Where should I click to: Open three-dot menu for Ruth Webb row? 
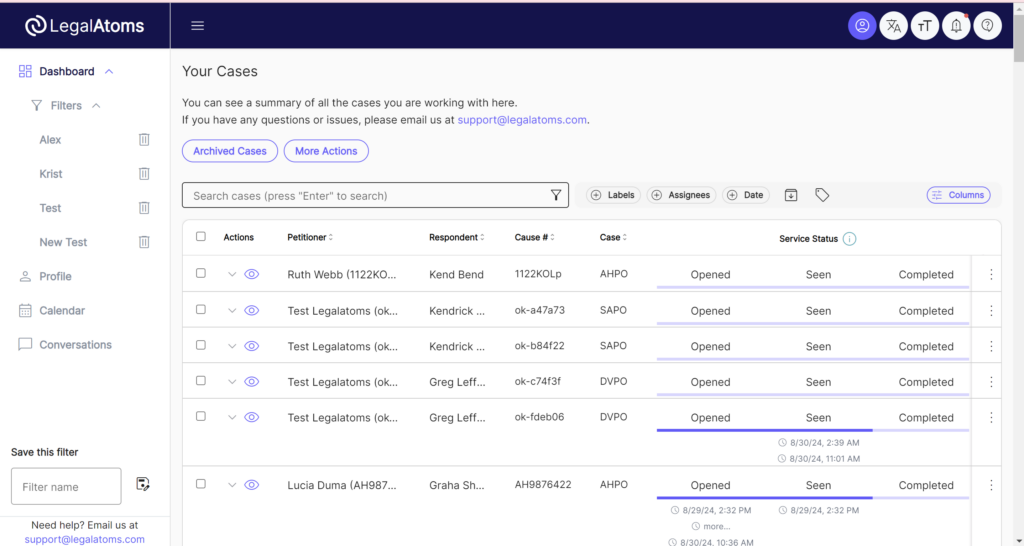pyautogui.click(x=991, y=274)
